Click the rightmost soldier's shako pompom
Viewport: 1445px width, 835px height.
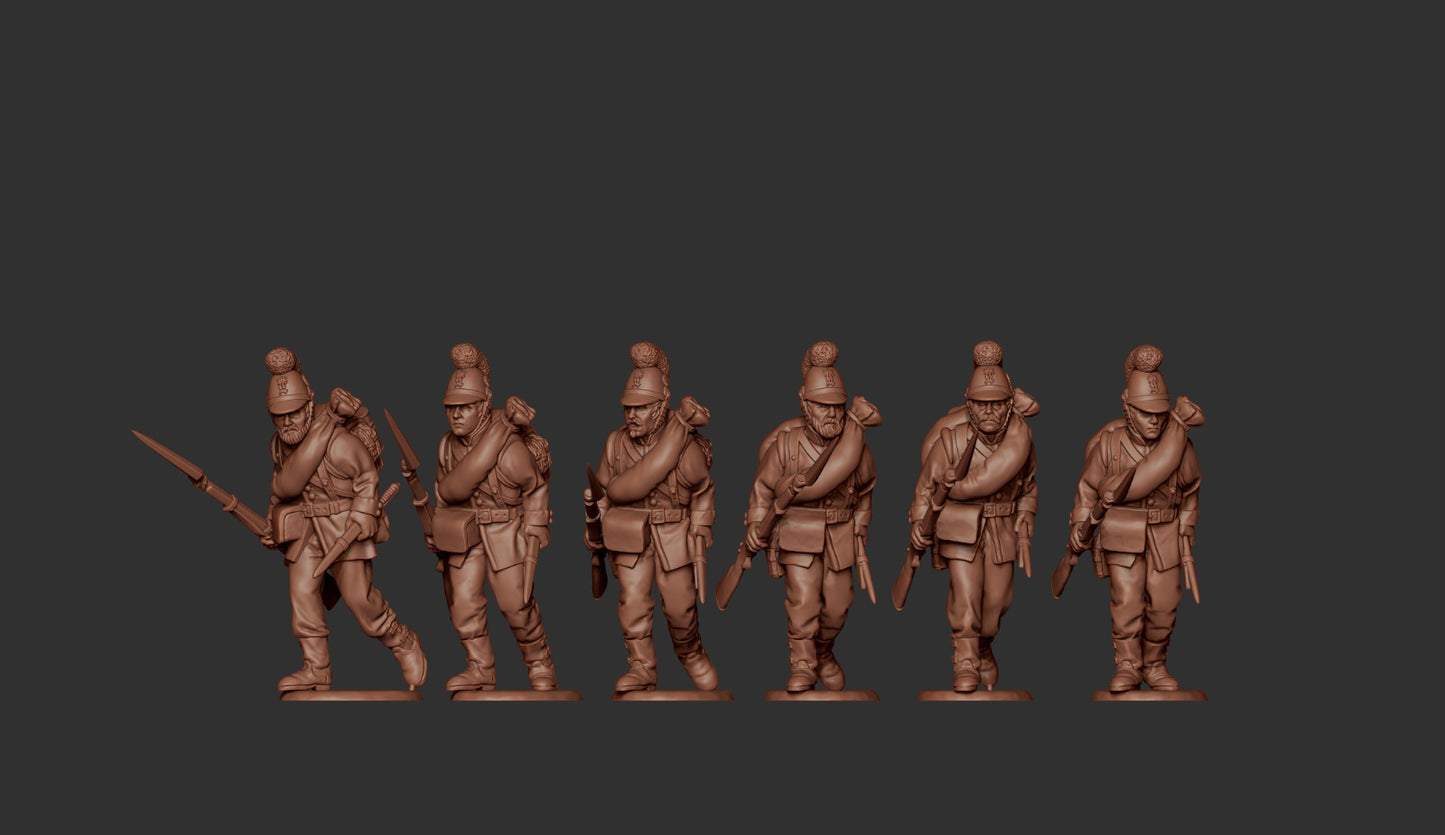pos(1144,358)
